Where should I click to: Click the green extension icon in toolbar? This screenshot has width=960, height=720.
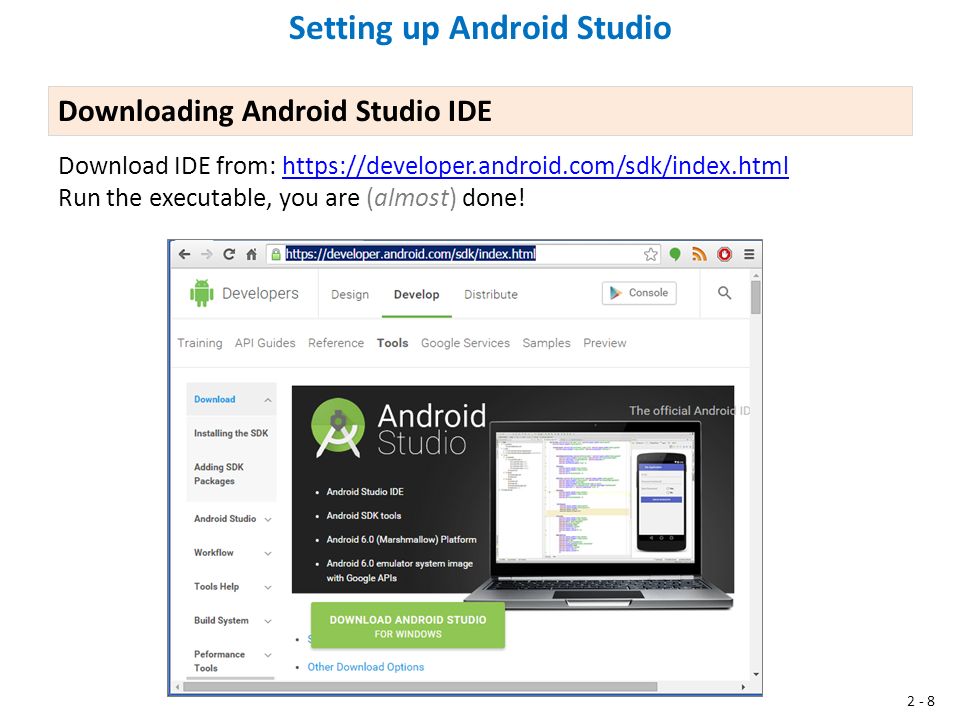point(675,254)
